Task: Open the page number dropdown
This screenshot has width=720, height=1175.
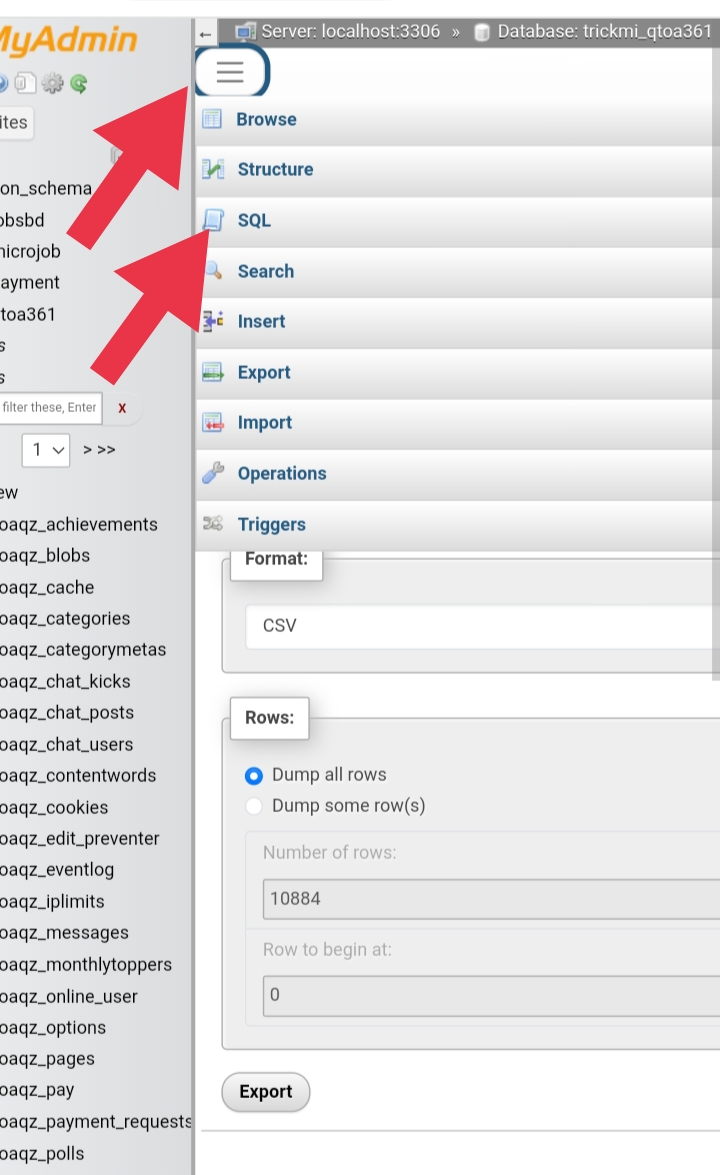Action: [x=47, y=450]
